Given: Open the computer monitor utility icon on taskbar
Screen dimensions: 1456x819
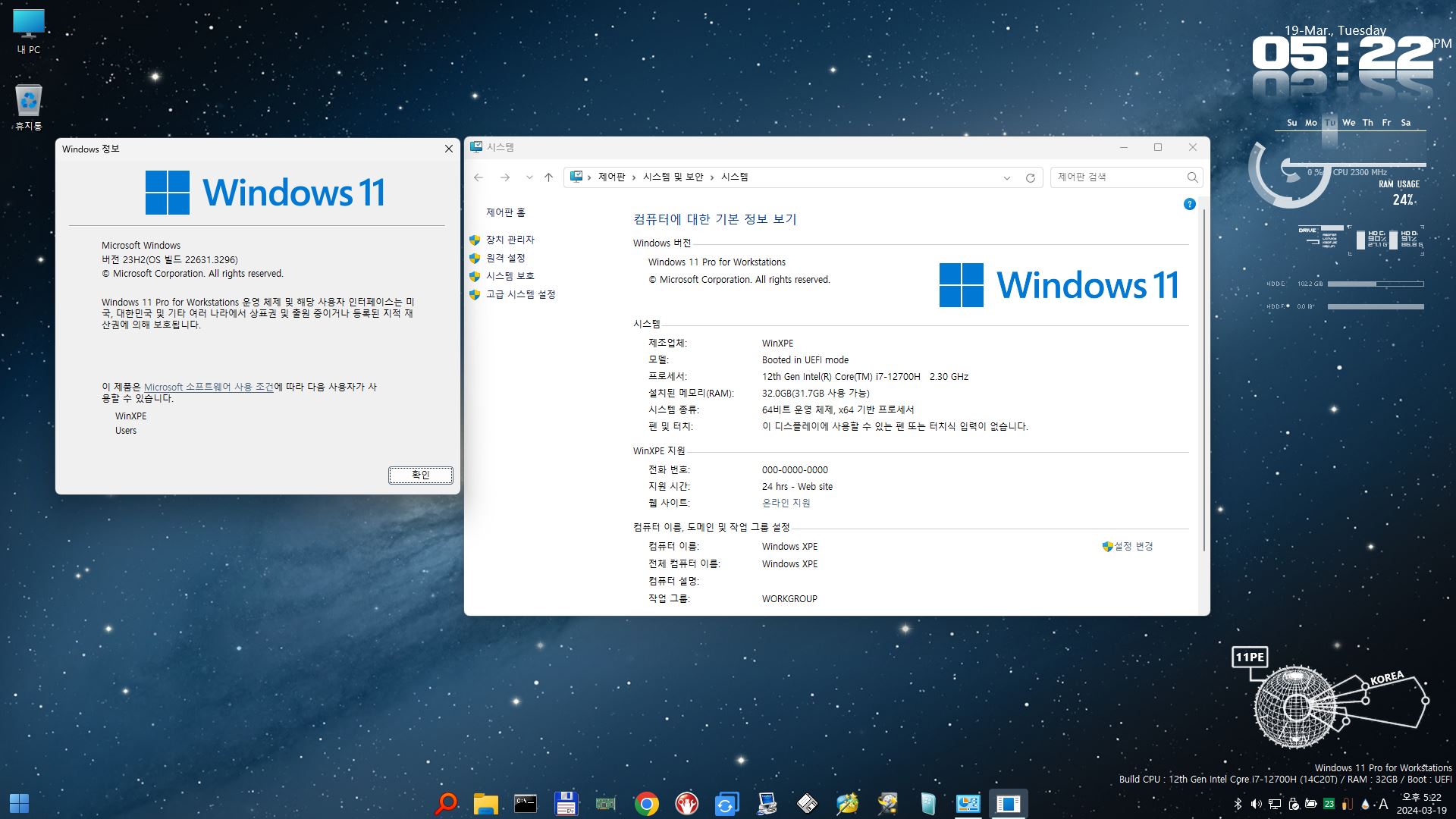Looking at the screenshot, I should (x=767, y=803).
